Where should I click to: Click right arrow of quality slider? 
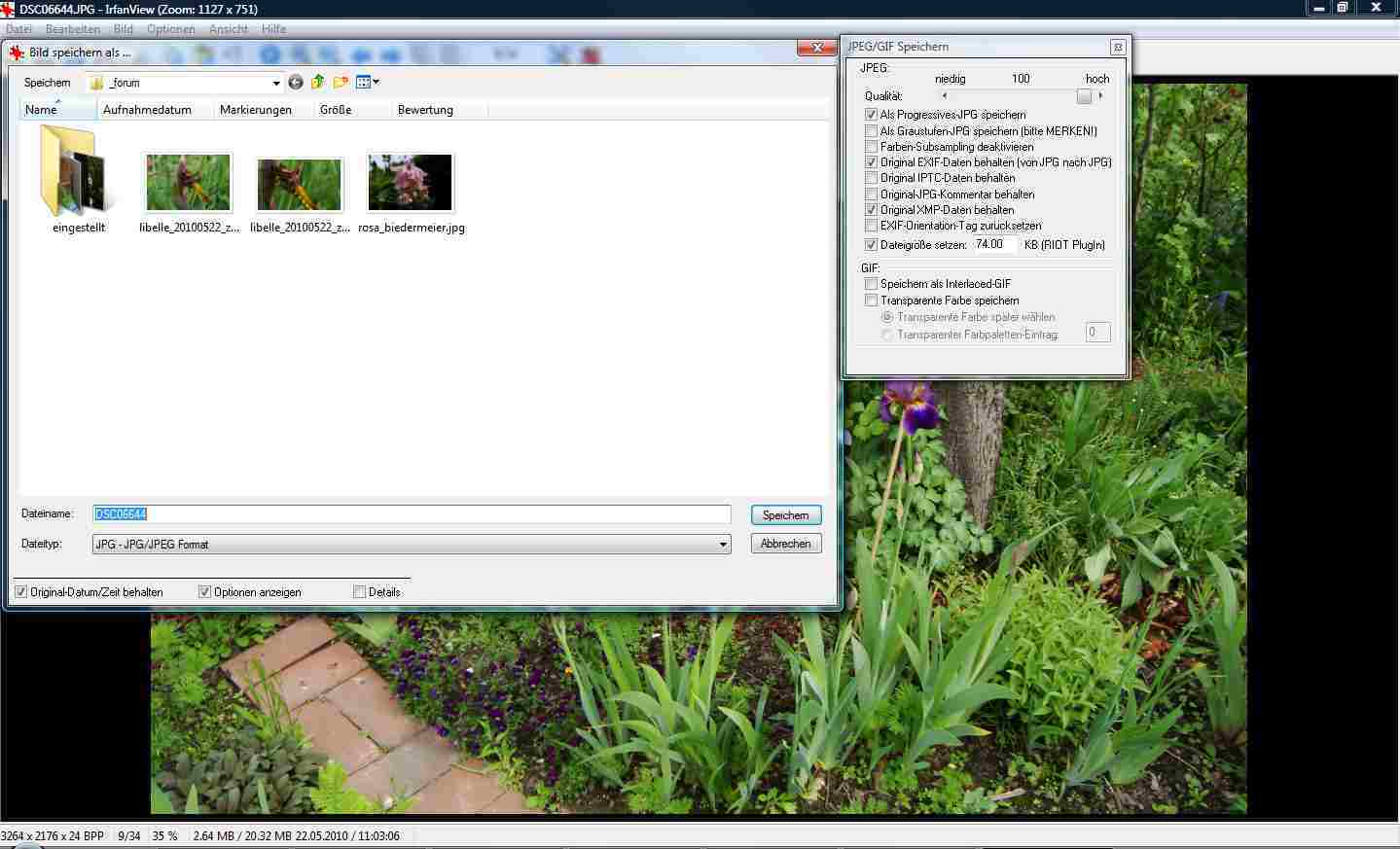pos(1100,96)
